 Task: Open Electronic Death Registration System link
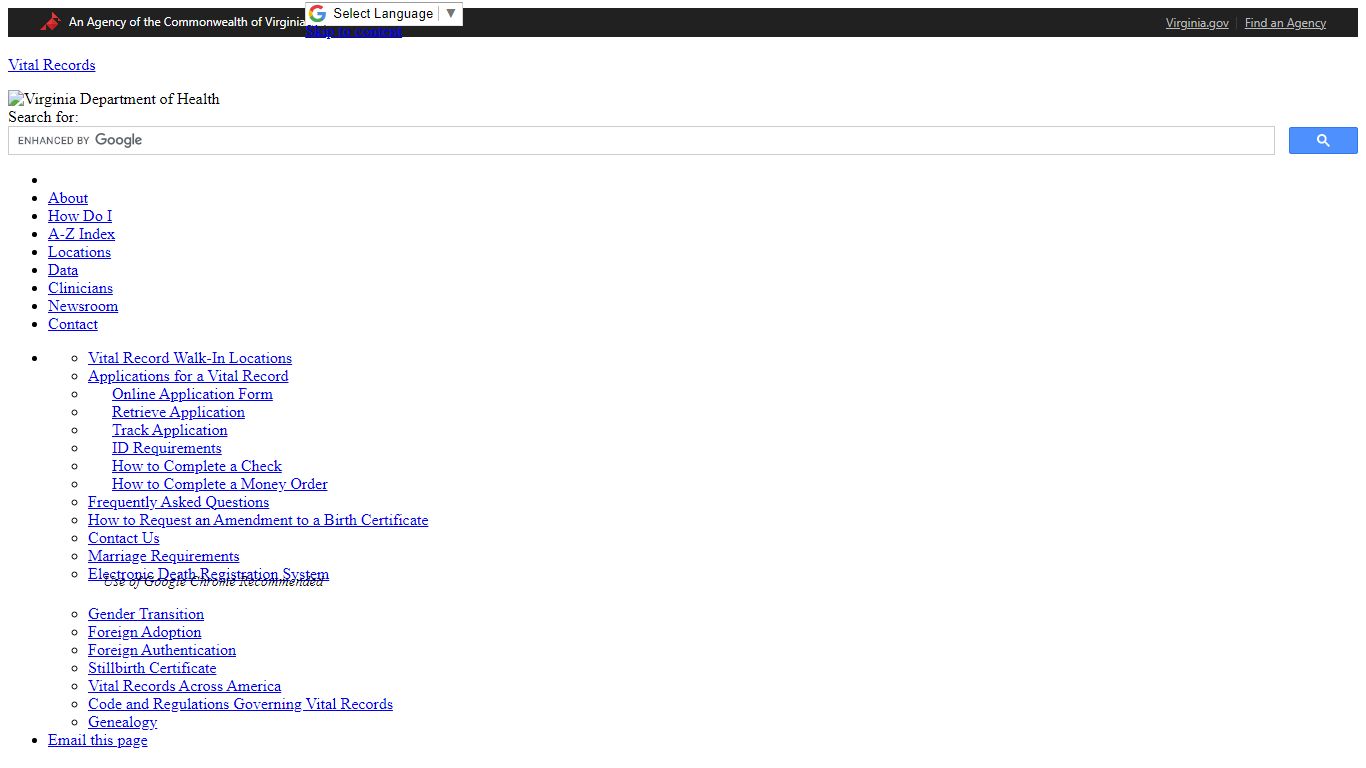click(x=208, y=574)
